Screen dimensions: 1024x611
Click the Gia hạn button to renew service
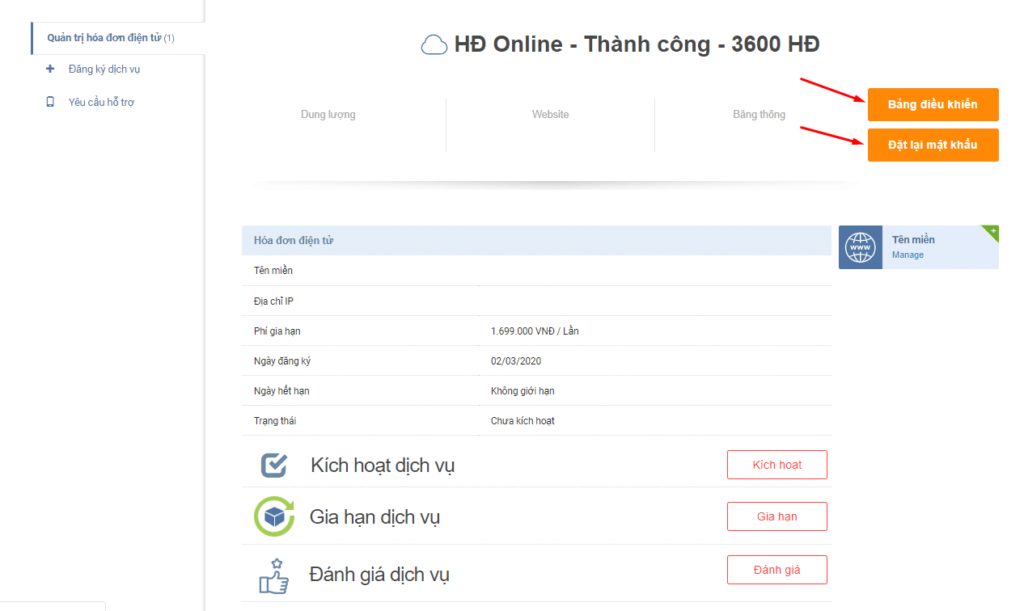pos(777,516)
